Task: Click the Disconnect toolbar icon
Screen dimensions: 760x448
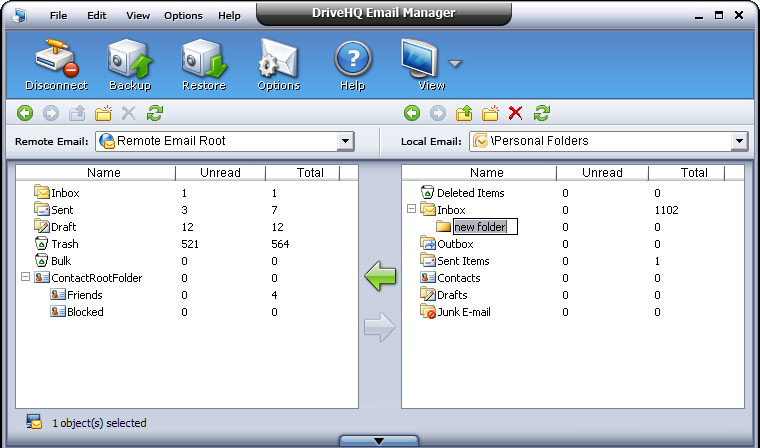Action: (56, 62)
